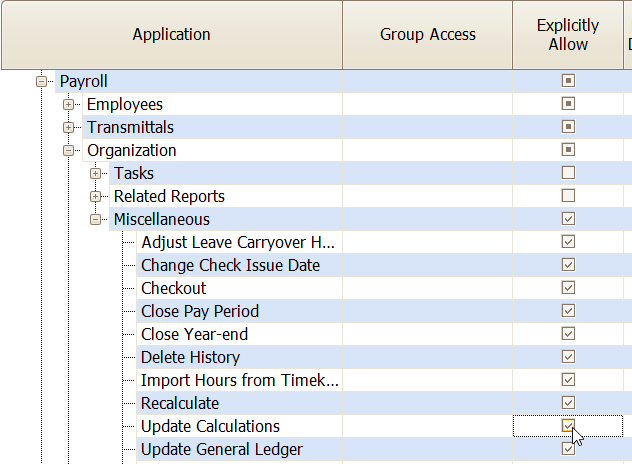The width and height of the screenshot is (632, 464).
Task: Select the Checkout item
Action: click(x=173, y=288)
